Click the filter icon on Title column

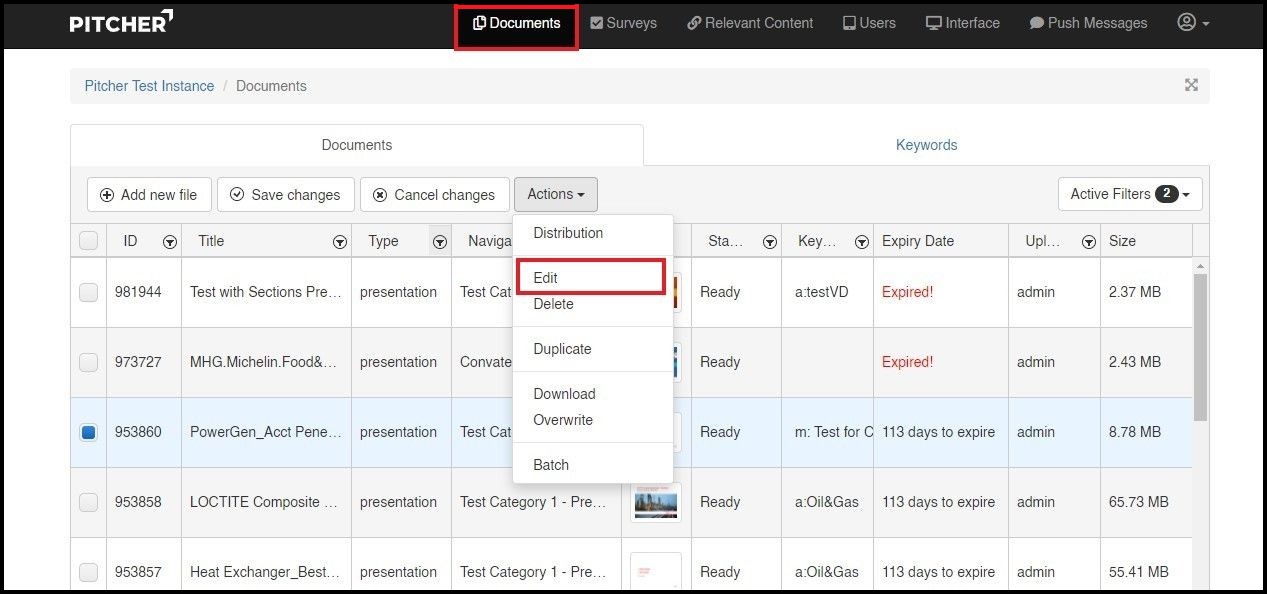coord(340,241)
